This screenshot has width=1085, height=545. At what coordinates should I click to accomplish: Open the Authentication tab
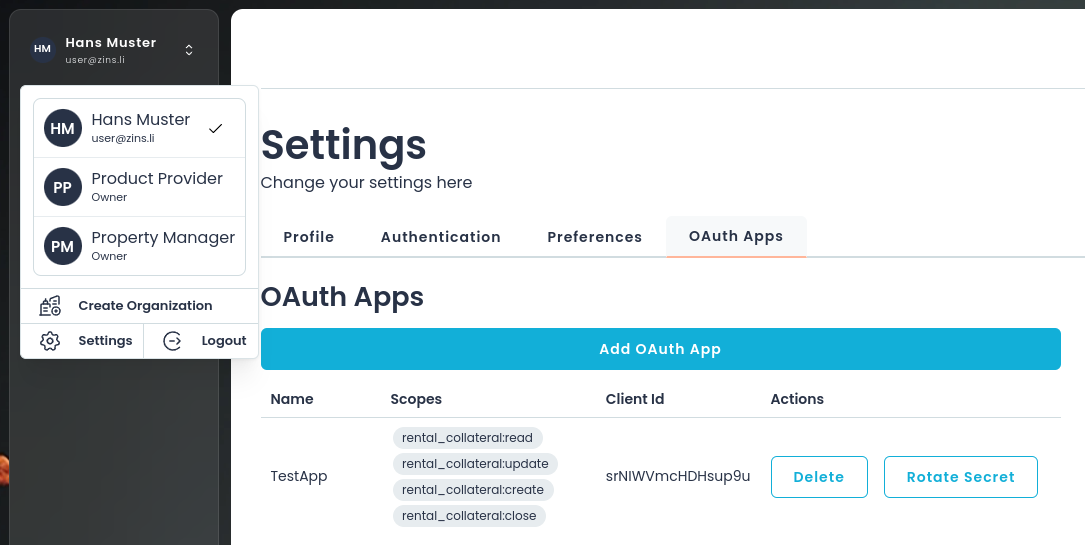click(x=441, y=237)
